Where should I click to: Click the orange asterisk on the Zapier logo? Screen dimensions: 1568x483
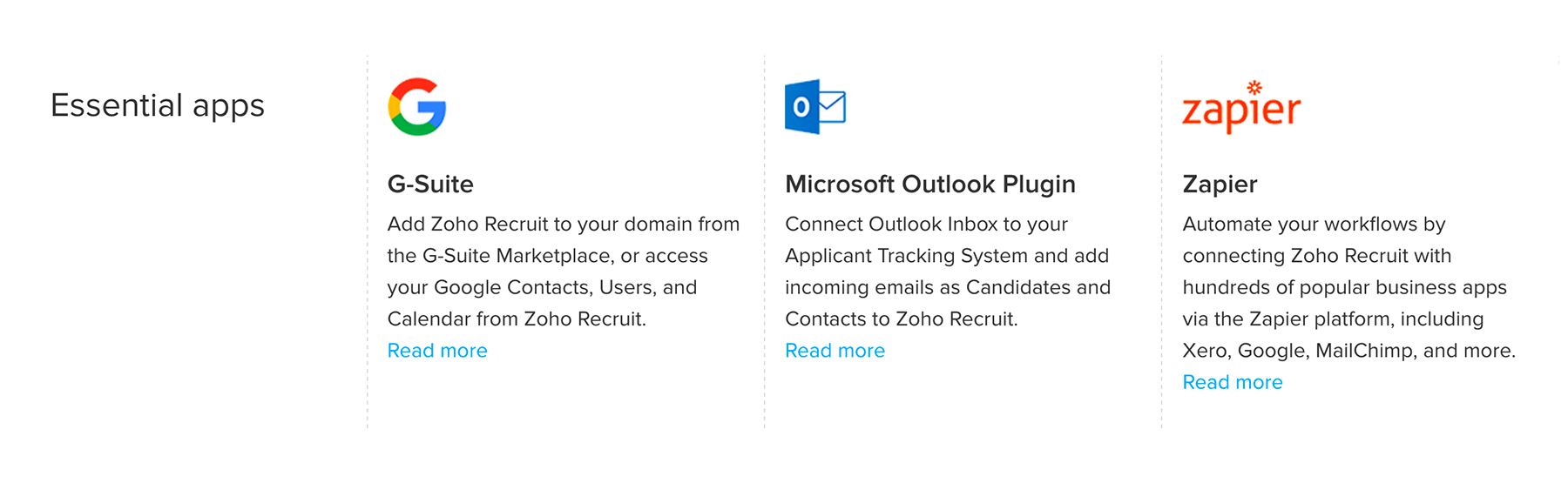1254,87
